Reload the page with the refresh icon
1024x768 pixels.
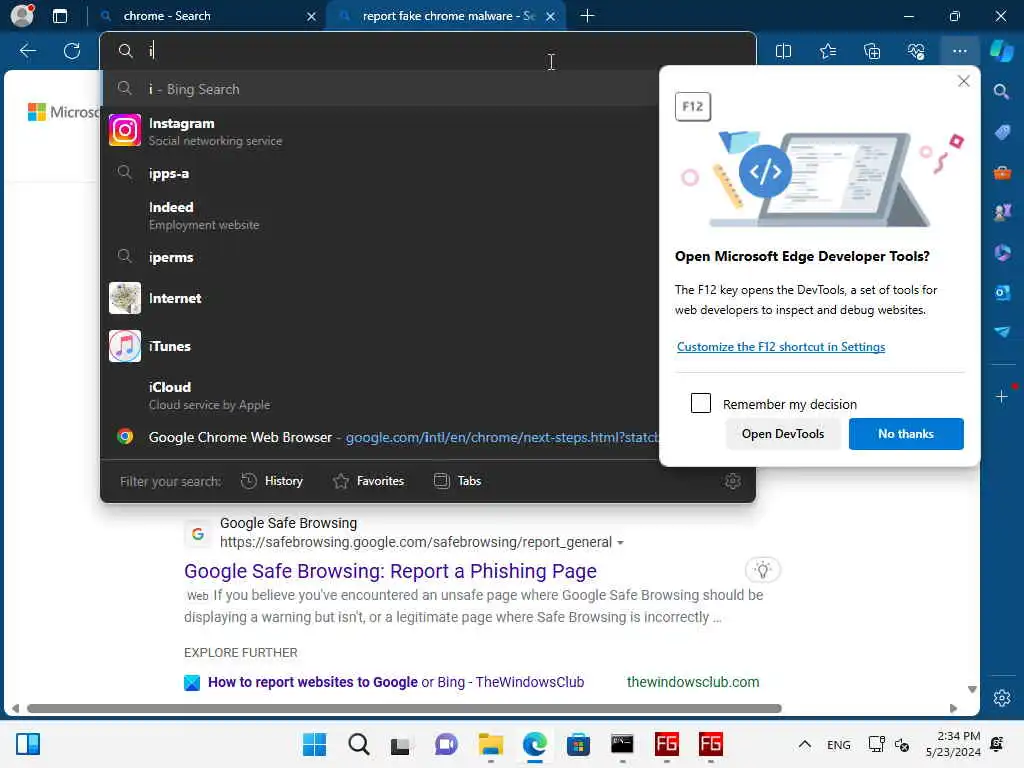(72, 51)
